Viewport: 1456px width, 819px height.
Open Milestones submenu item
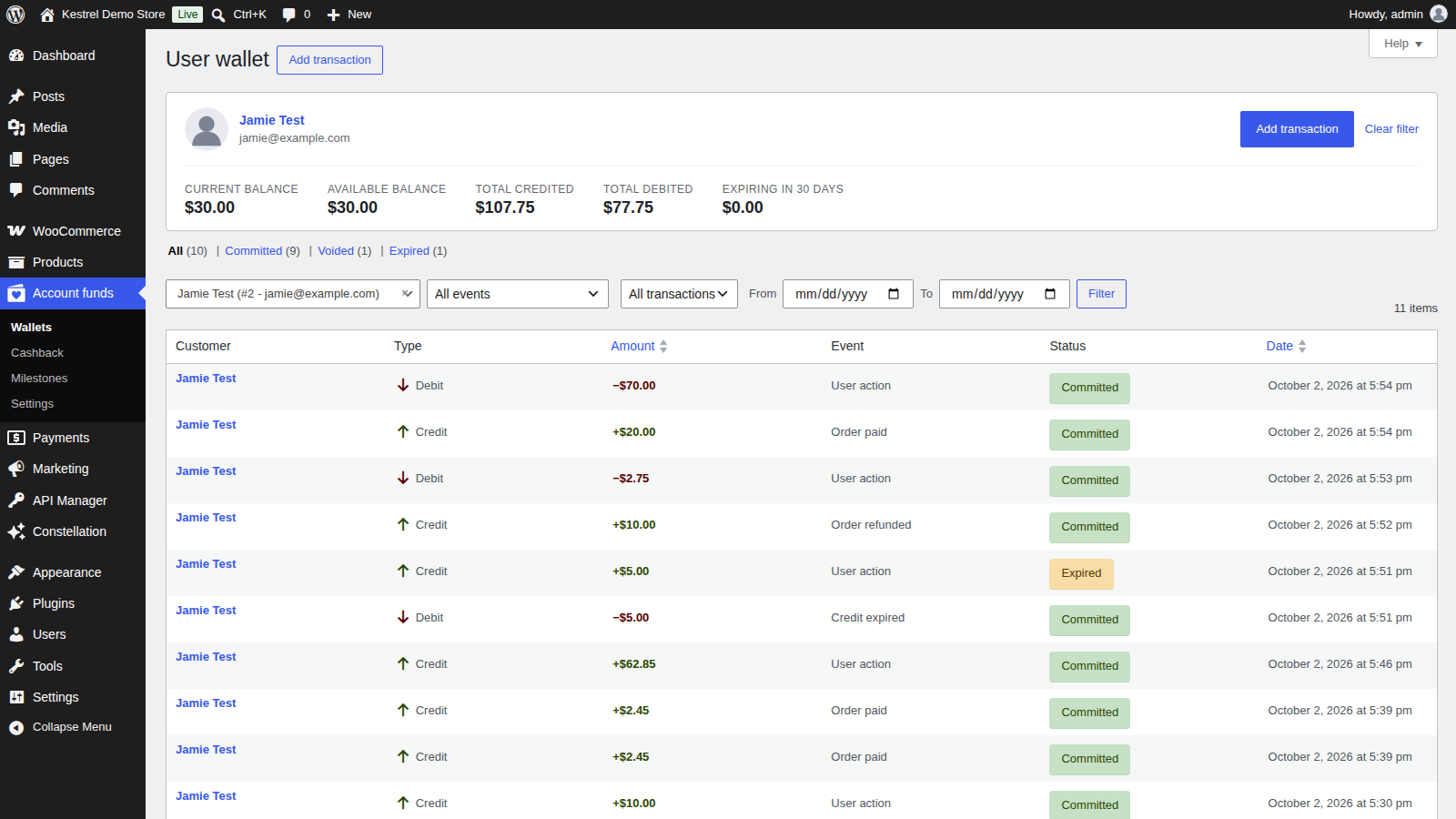pos(39,378)
